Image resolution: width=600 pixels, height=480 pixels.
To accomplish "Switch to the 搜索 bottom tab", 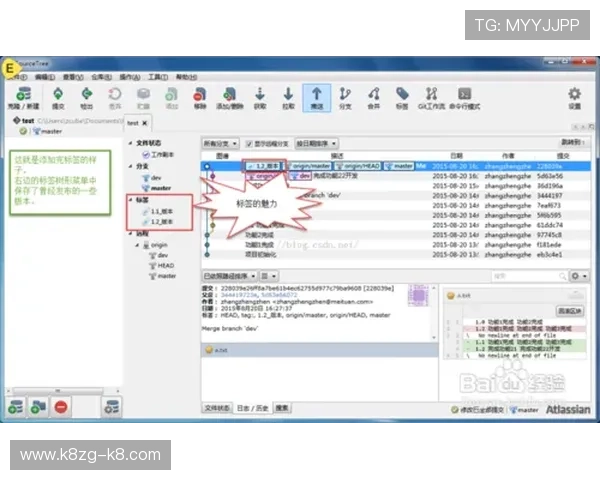I will coord(283,408).
